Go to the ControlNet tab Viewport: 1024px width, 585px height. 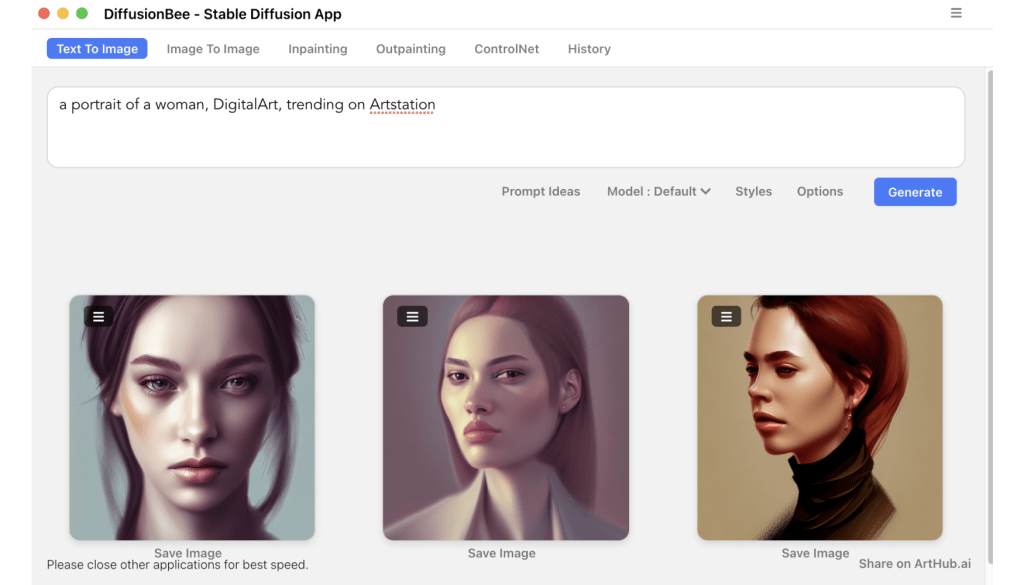[x=506, y=49]
